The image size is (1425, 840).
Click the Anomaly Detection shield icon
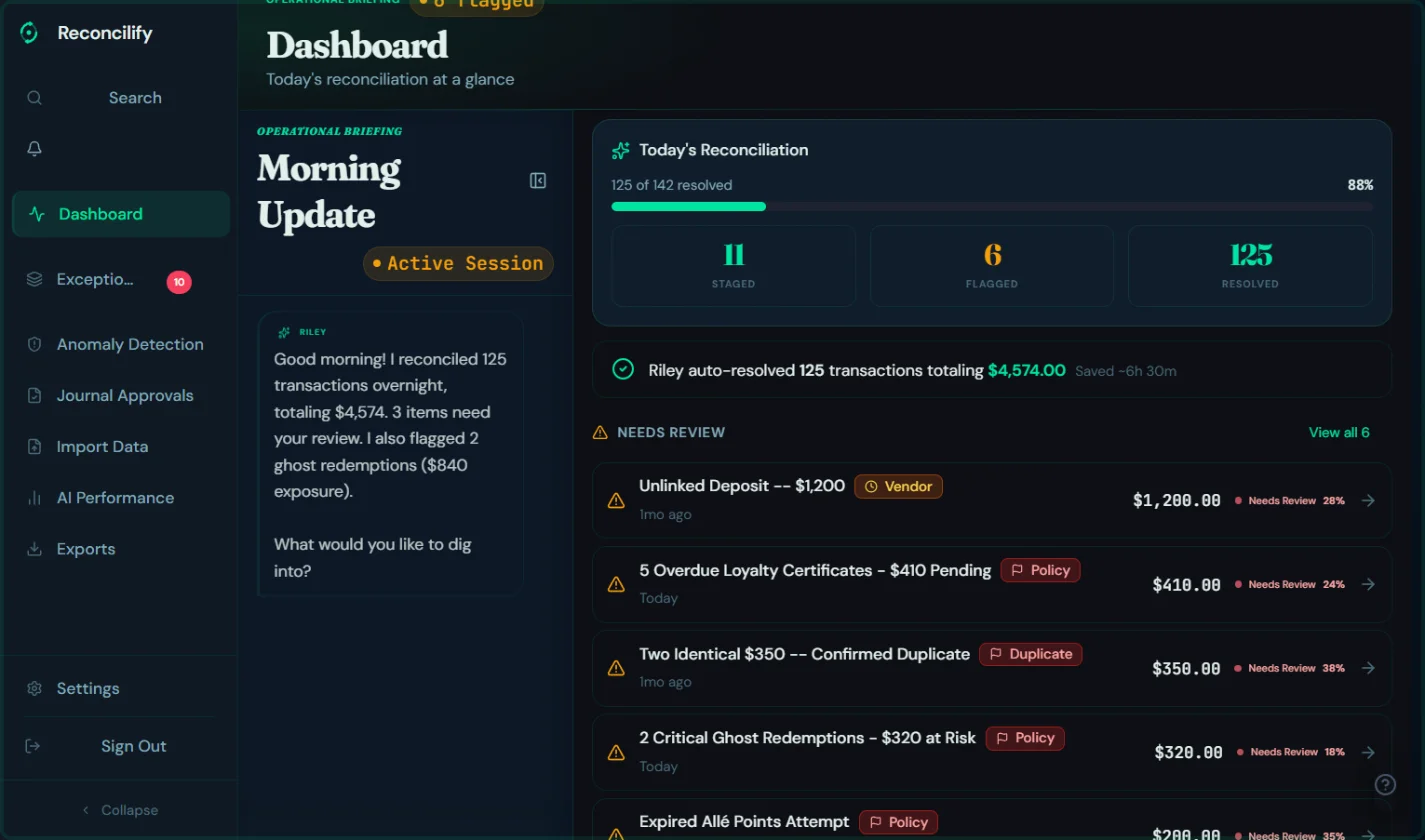tap(35, 344)
